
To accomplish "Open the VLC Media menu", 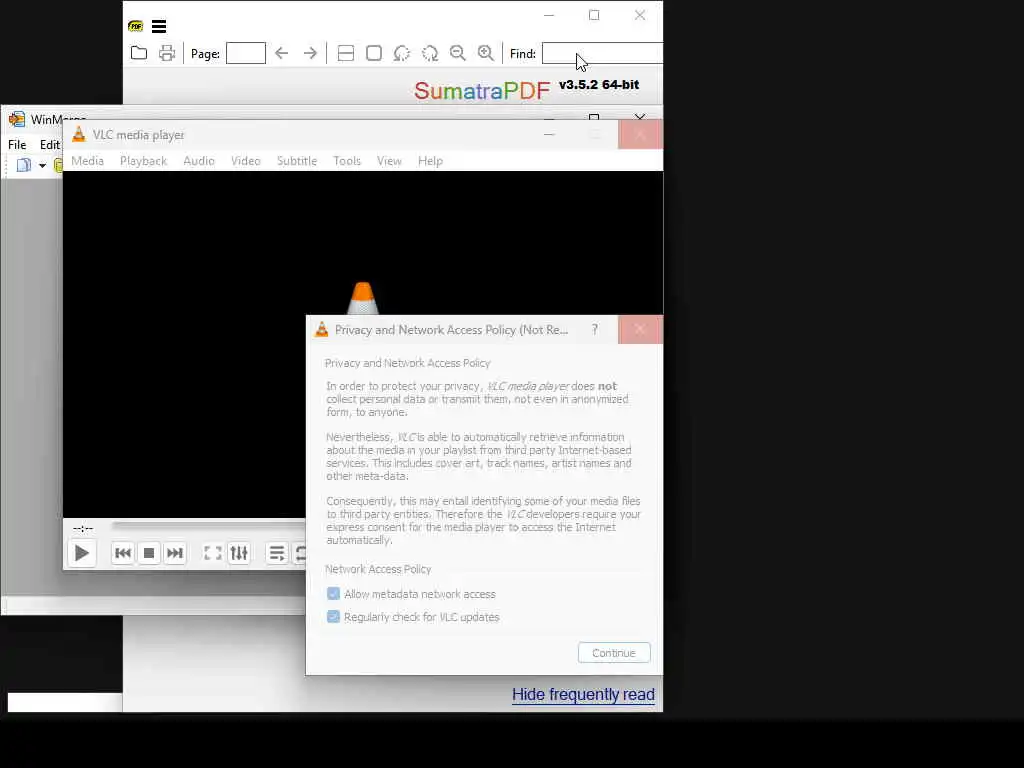I will click(88, 161).
